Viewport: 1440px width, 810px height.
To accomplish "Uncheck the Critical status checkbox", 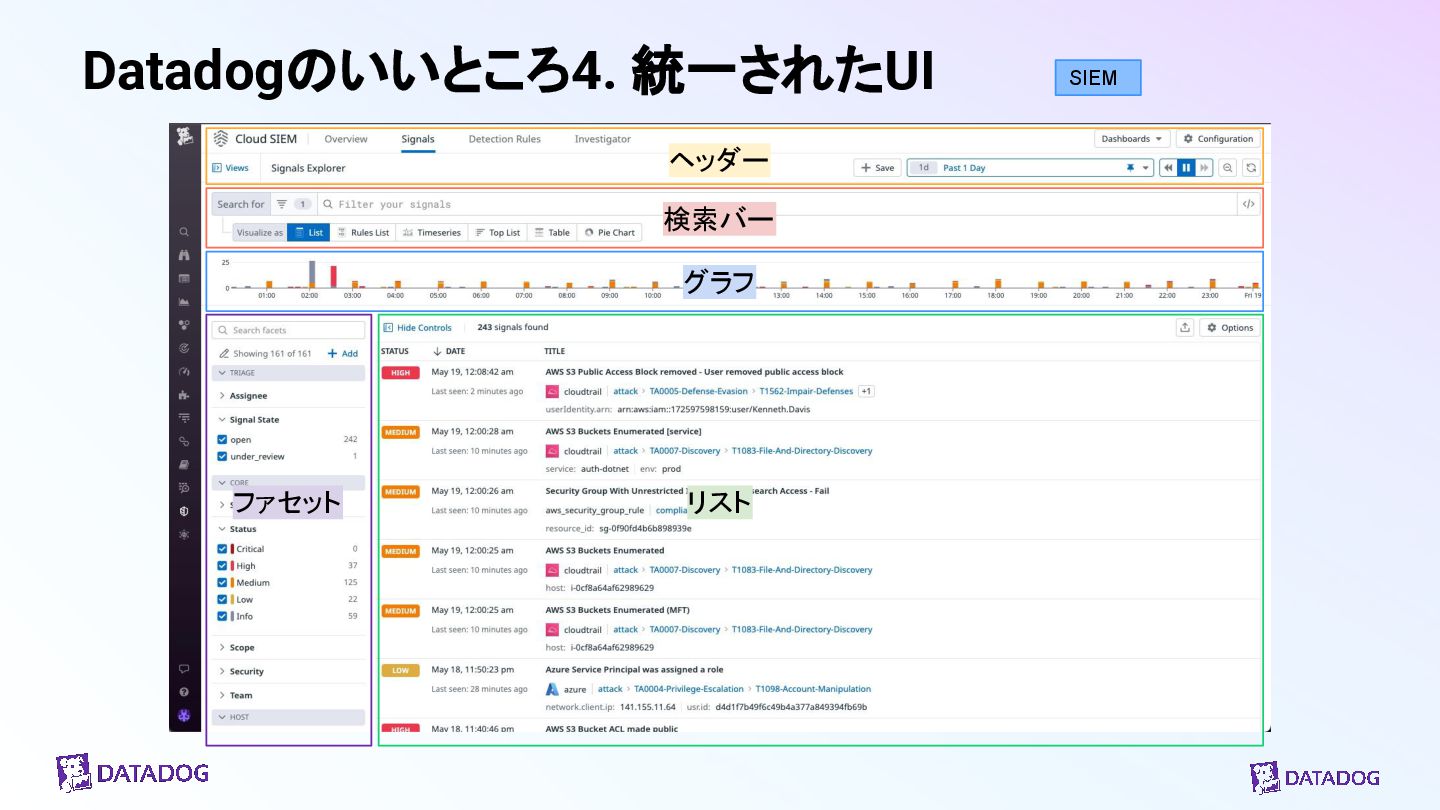I will coord(222,549).
